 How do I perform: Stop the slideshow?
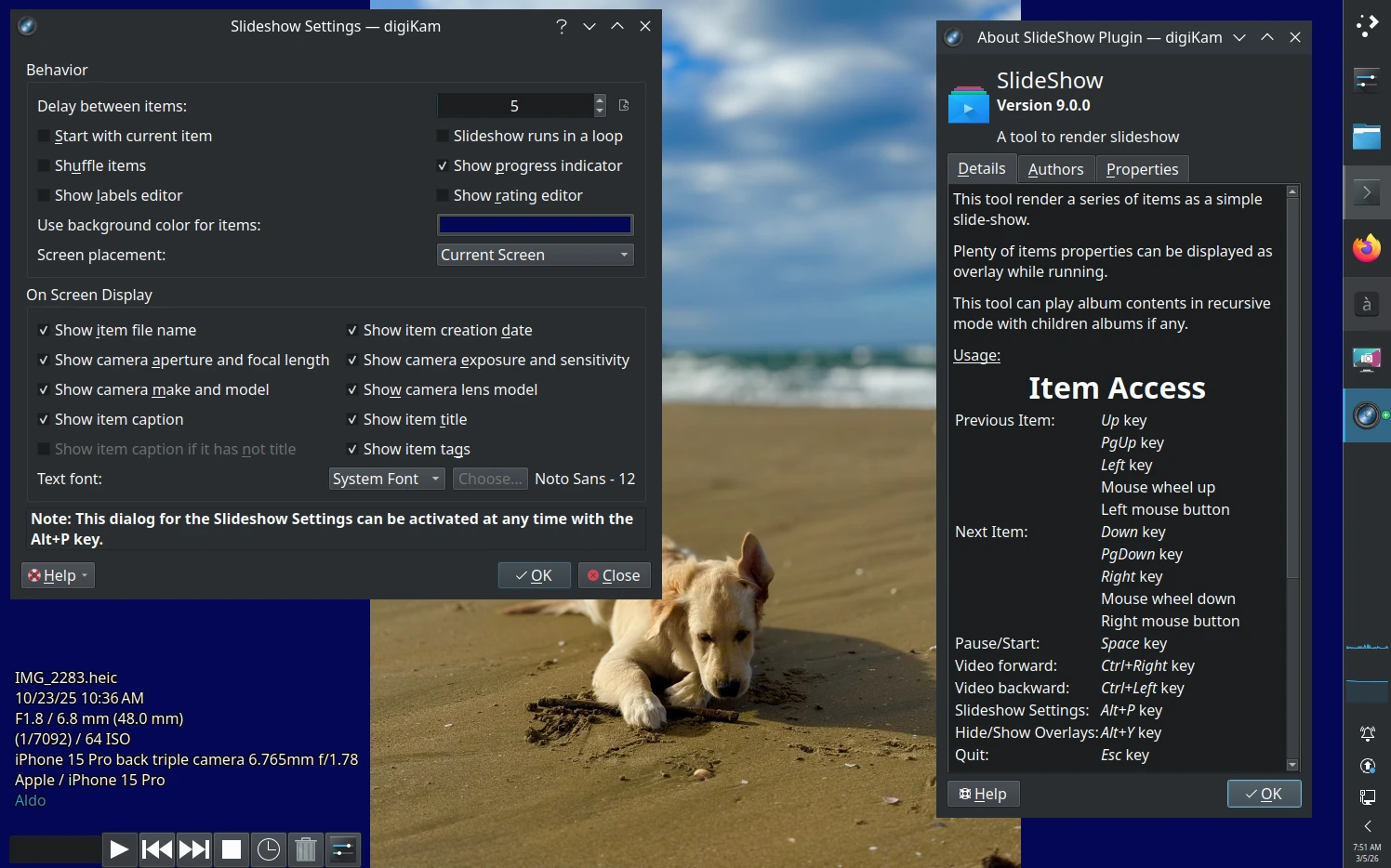231,848
